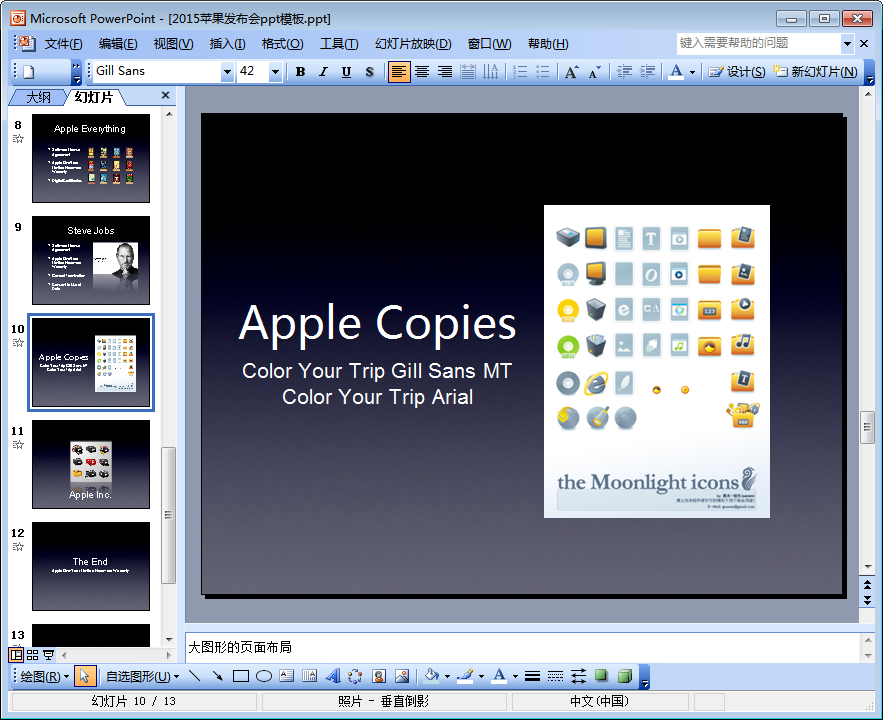The image size is (883, 720).
Task: Insert picture from file icon
Action: 402,676
